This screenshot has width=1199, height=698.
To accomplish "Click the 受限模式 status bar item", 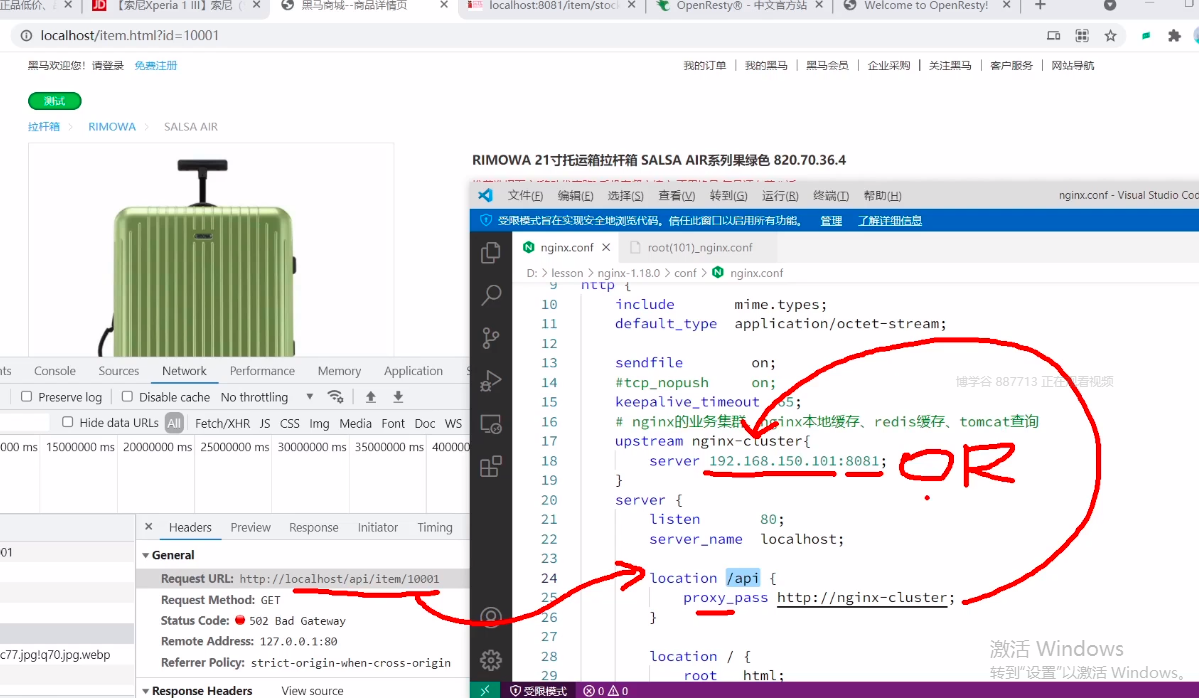I will click(x=539, y=691).
